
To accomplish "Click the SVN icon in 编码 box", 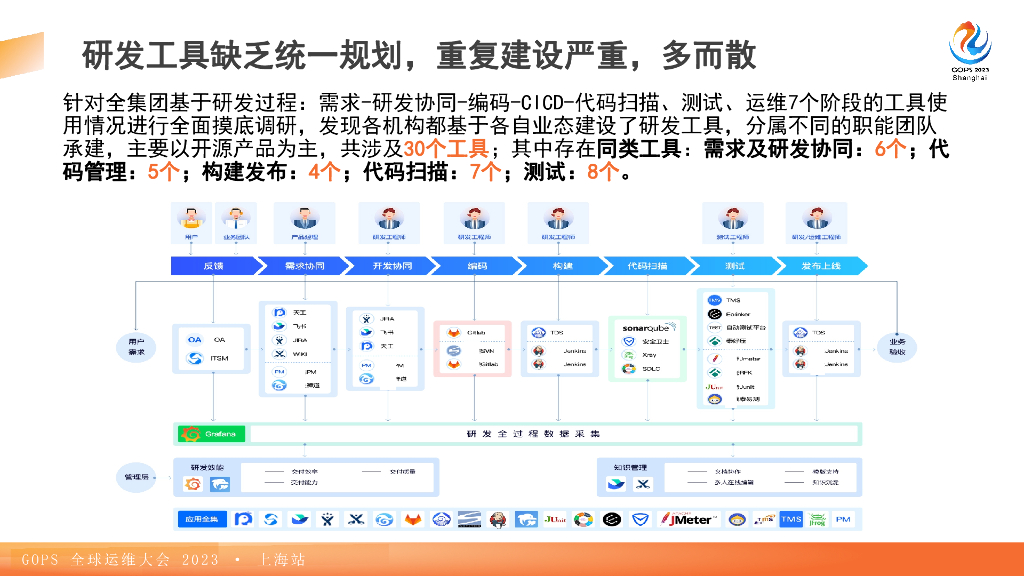I will (453, 351).
